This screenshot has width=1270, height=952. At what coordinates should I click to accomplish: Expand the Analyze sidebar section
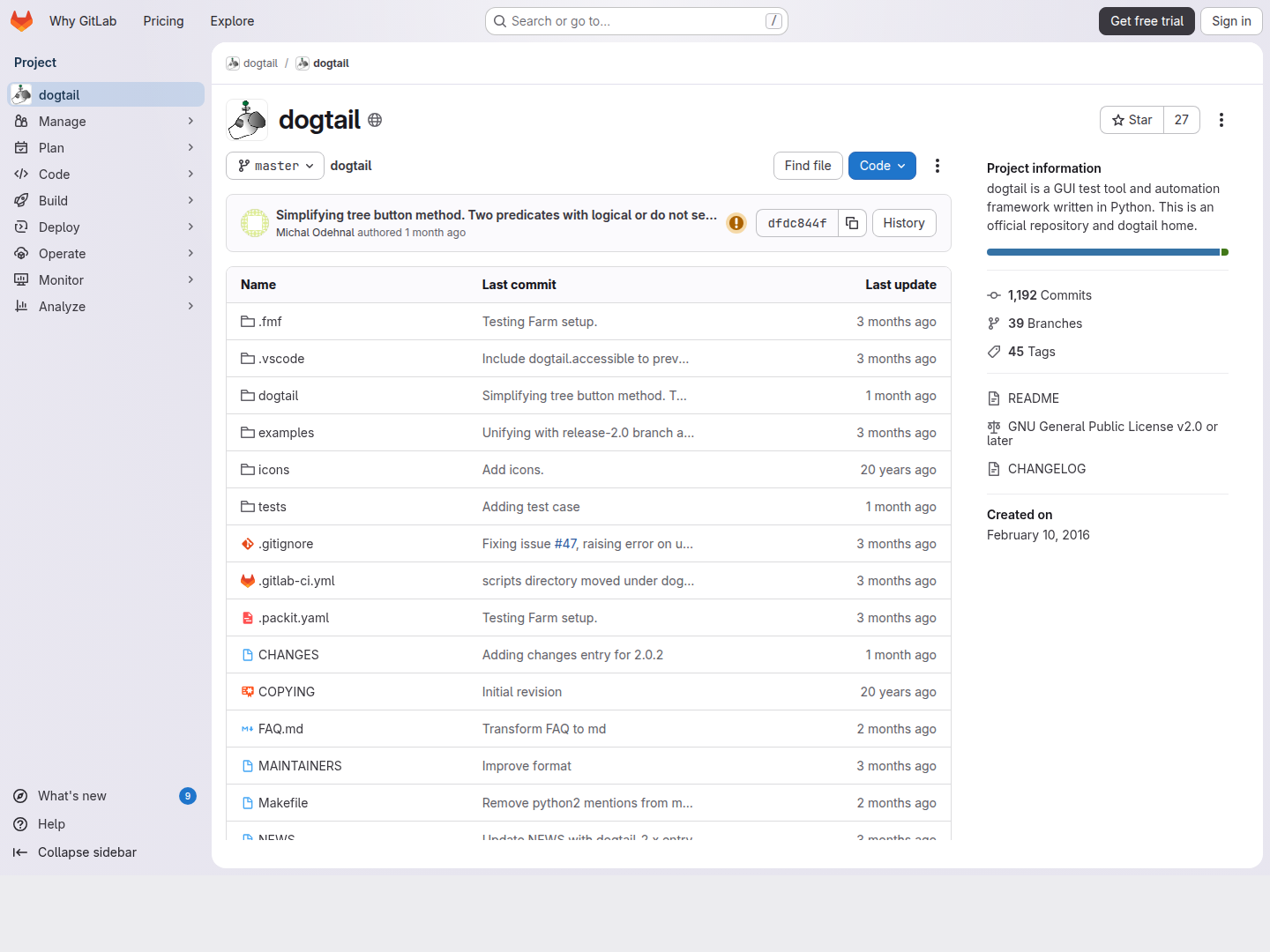coord(106,307)
